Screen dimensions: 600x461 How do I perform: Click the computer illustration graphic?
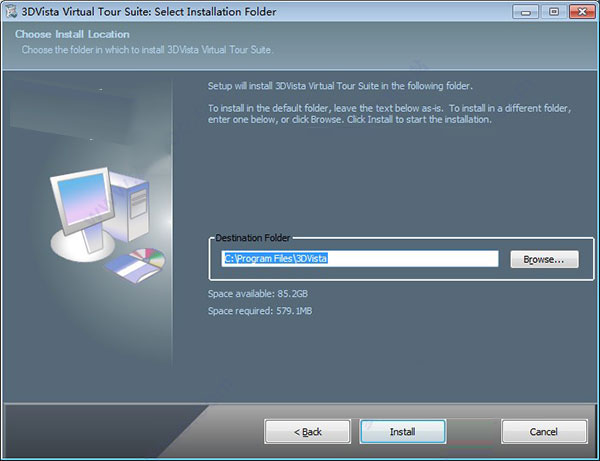(108, 225)
